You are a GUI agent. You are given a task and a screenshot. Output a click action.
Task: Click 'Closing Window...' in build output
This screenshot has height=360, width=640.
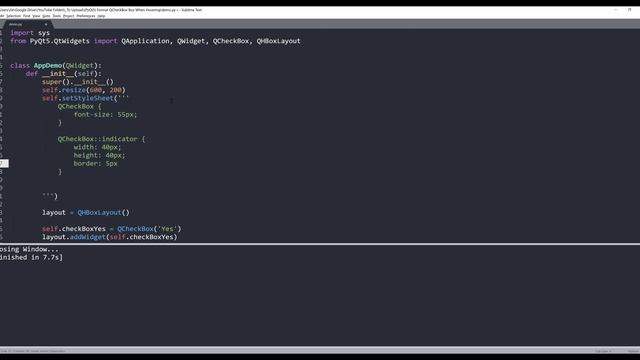click(x=29, y=249)
